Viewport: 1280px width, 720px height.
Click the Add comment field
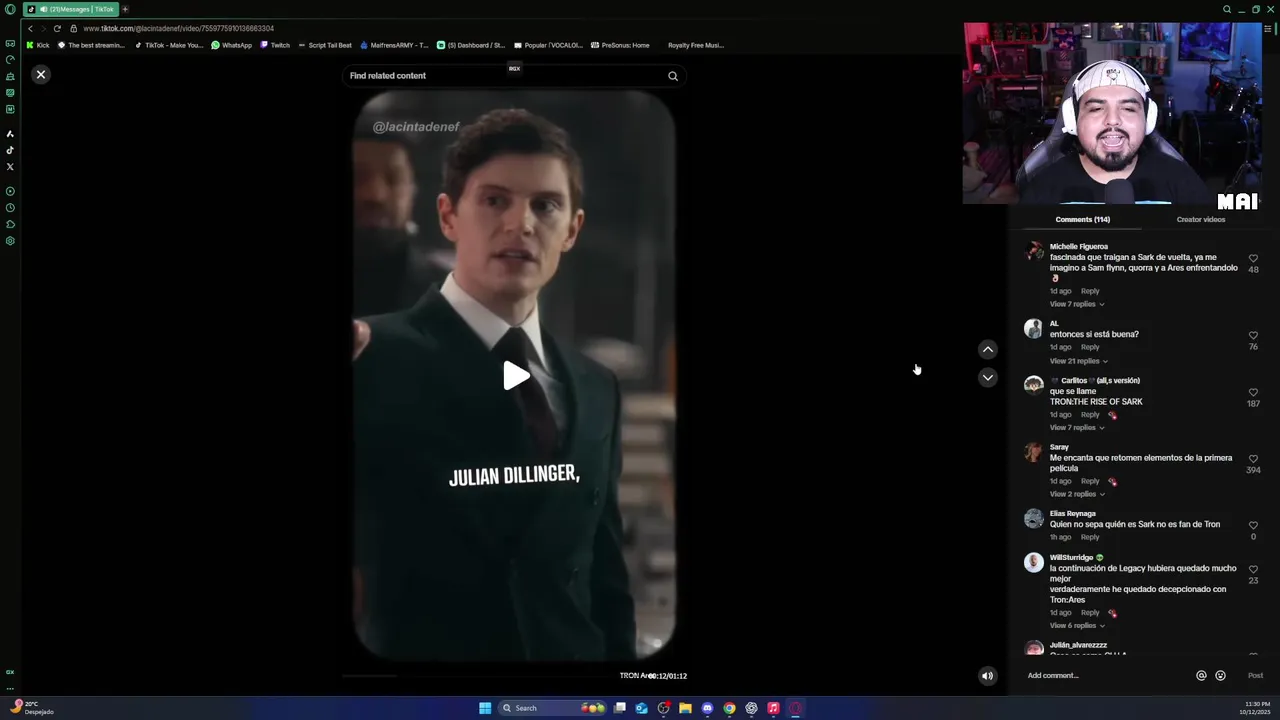pos(1105,676)
